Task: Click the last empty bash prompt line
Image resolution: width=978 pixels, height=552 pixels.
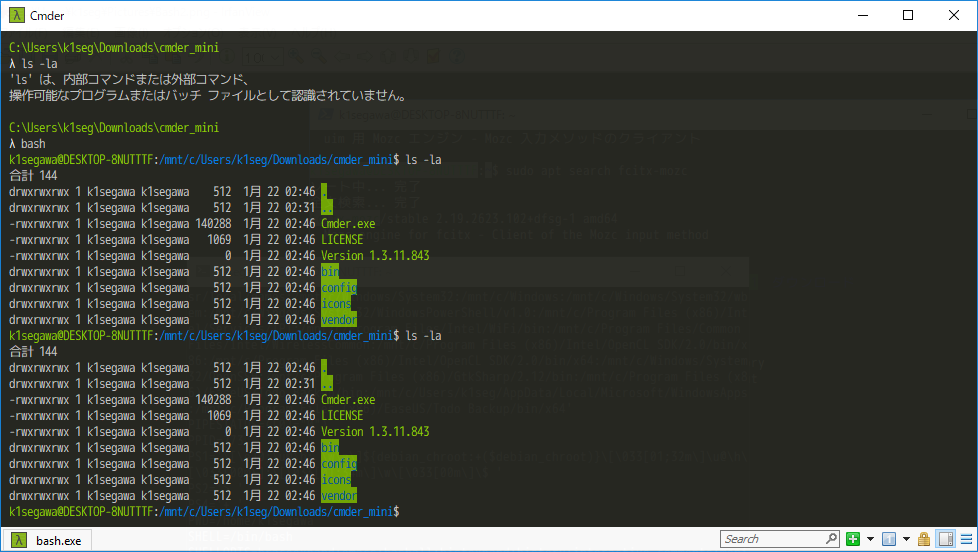Action: [204, 511]
